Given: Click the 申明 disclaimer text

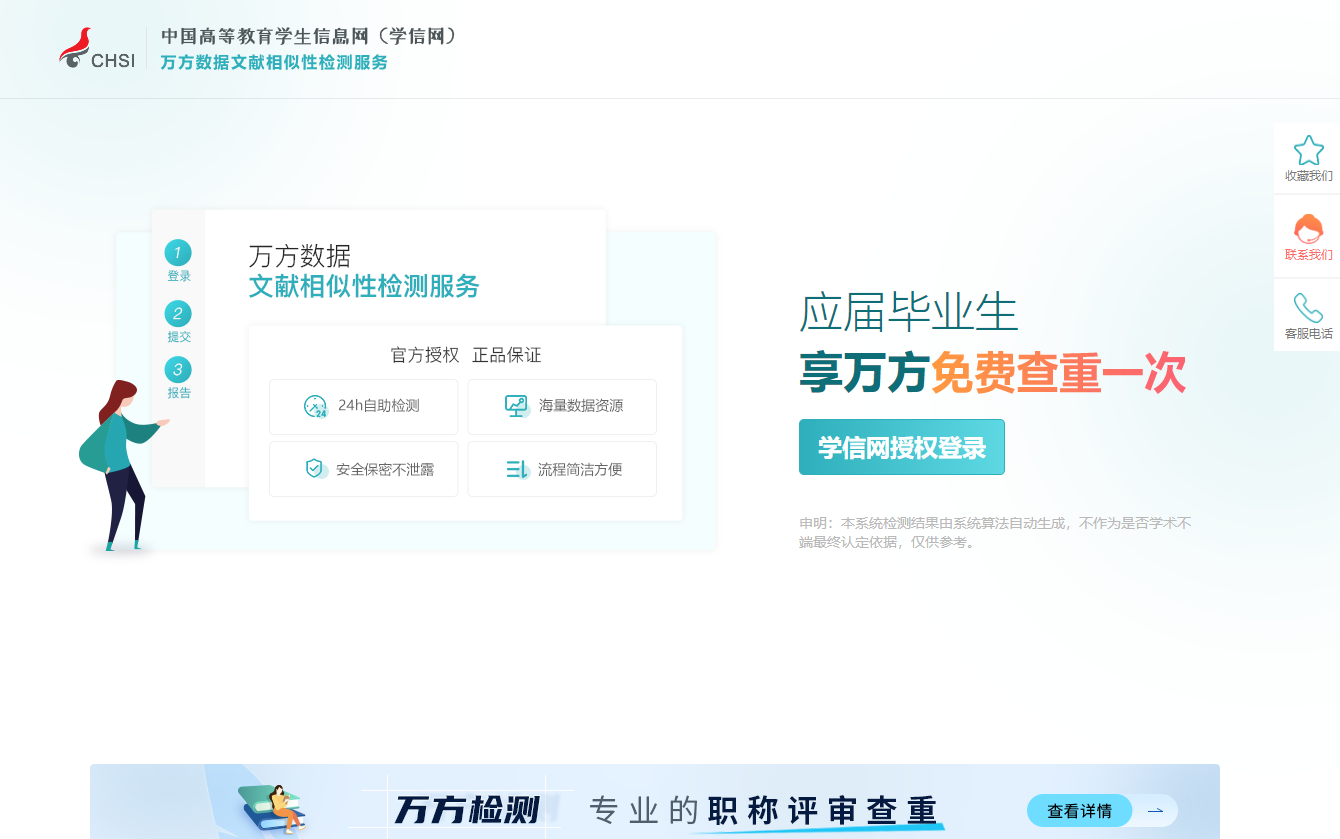Looking at the screenshot, I should point(995,532).
